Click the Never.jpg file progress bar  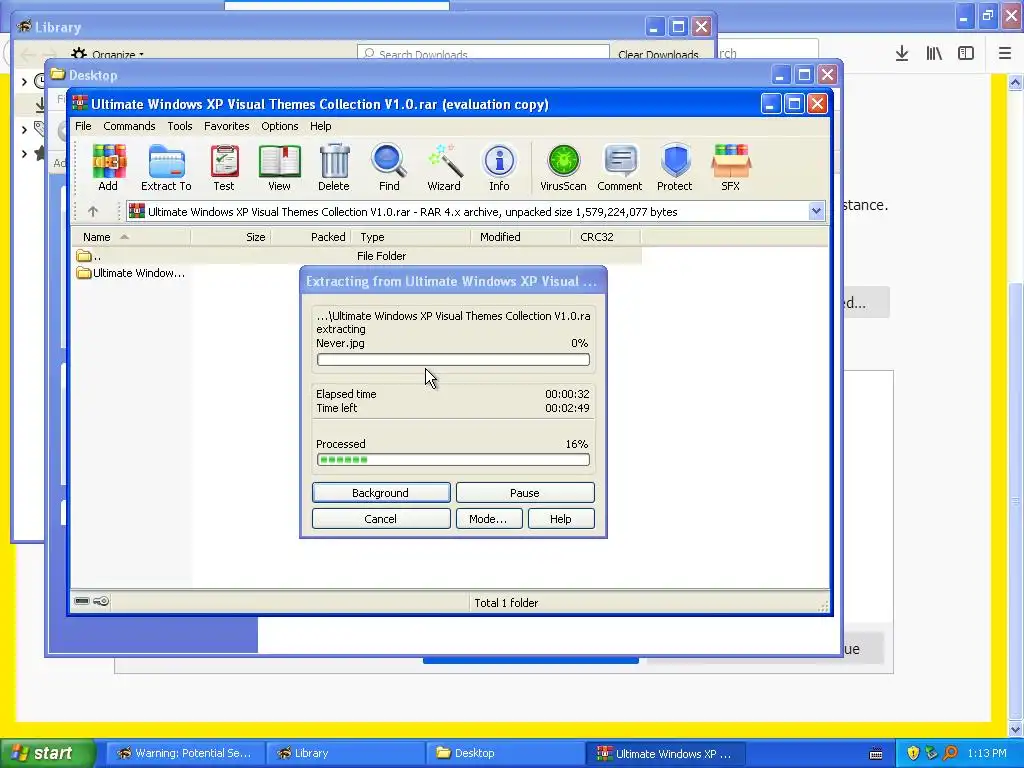point(453,360)
